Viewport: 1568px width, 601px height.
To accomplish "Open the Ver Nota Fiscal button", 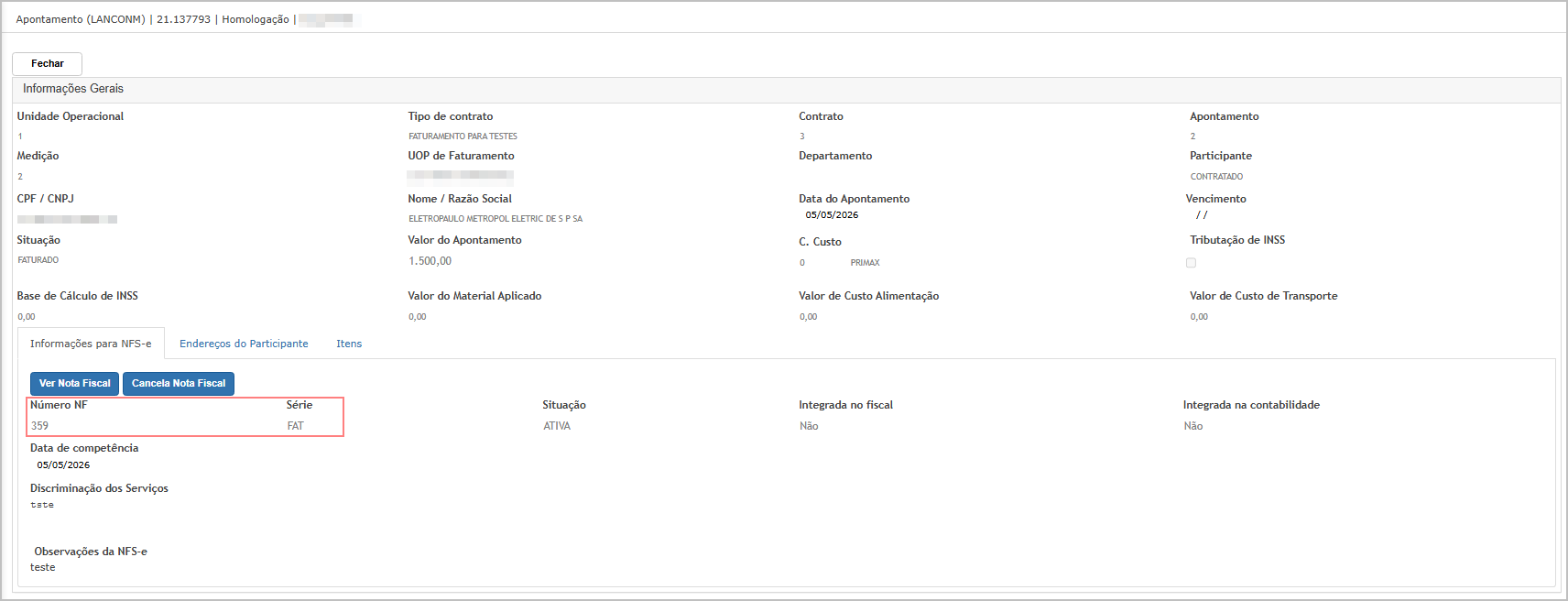I will 74,383.
